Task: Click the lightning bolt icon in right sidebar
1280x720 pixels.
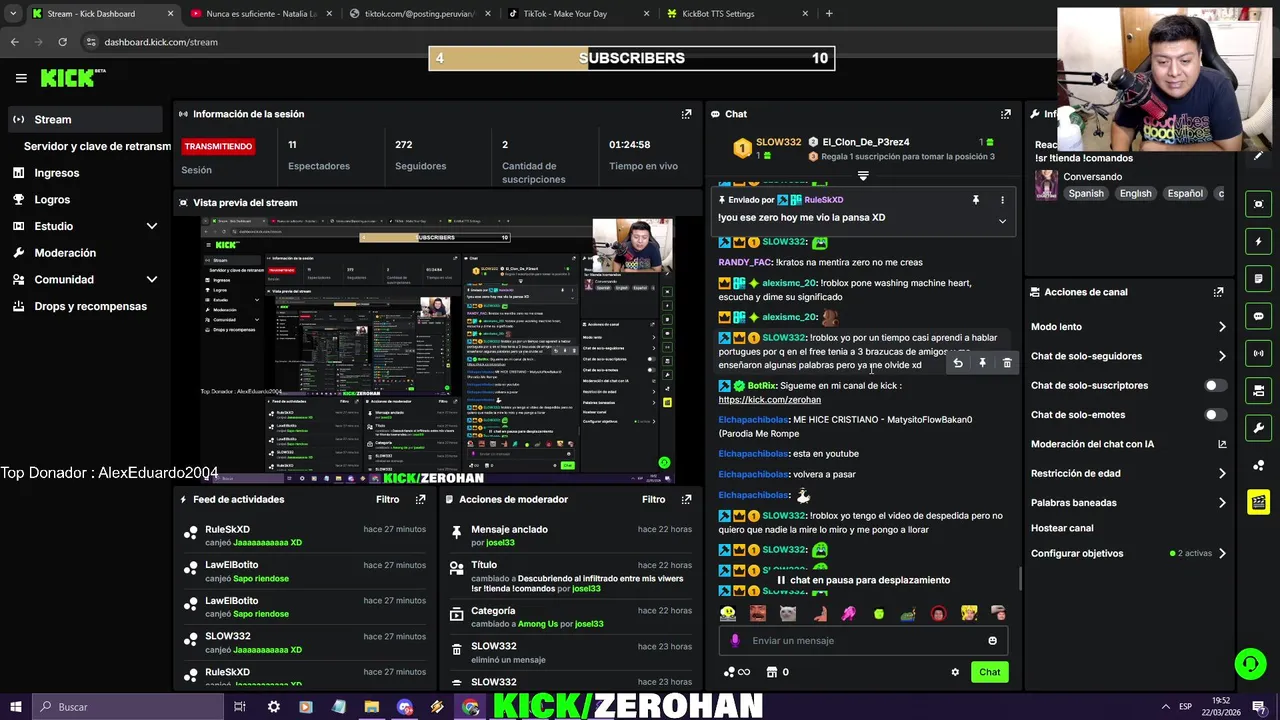Action: tap(1258, 241)
